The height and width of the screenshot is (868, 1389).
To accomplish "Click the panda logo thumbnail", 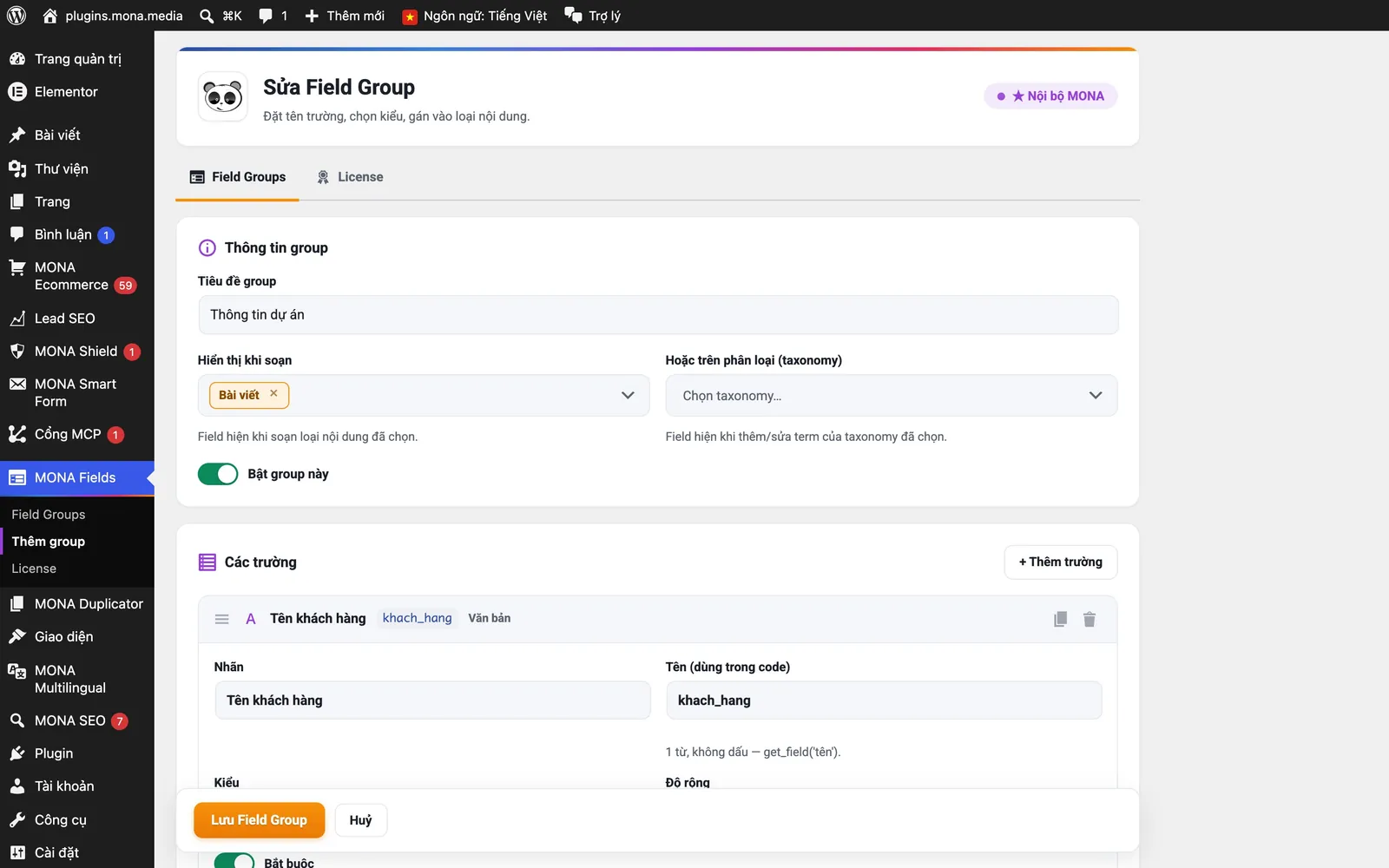I will coord(223,96).
